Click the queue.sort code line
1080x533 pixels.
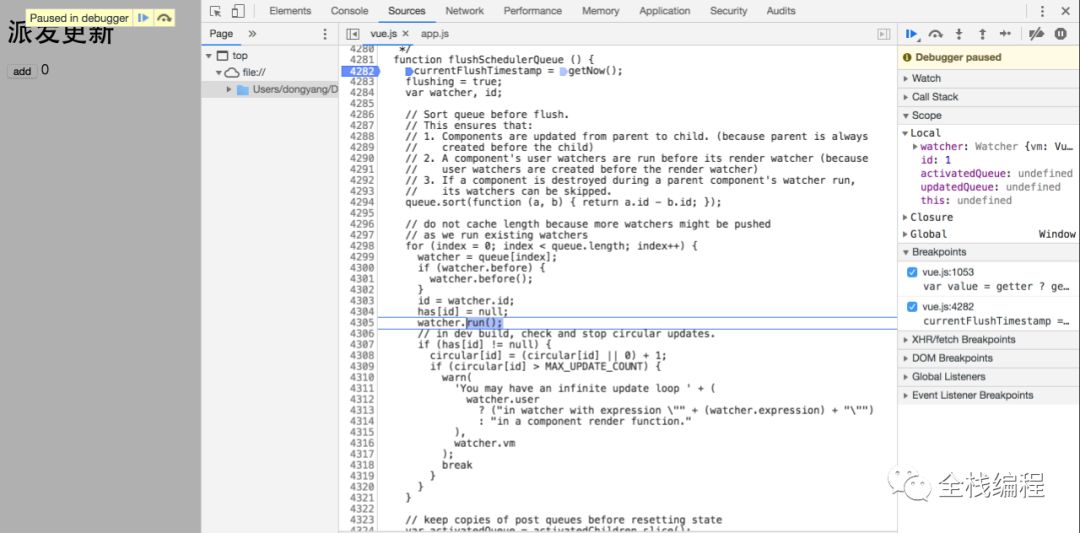pos(563,202)
